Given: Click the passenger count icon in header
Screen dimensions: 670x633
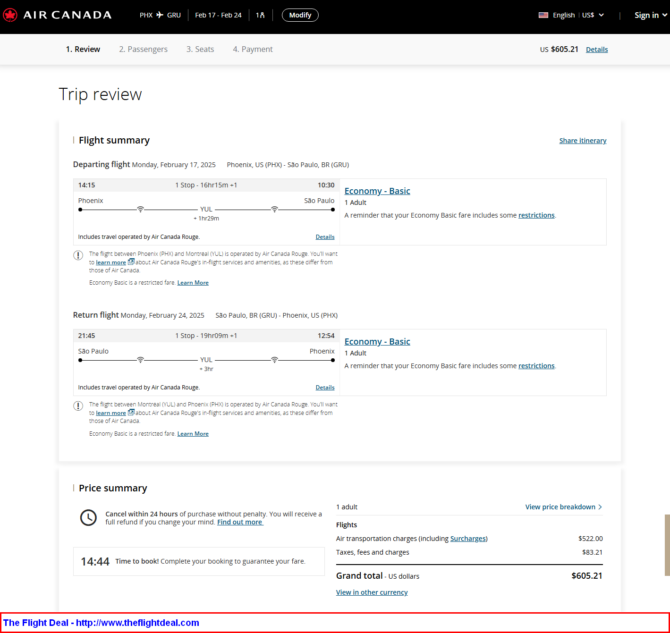Looking at the screenshot, I should (x=260, y=15).
